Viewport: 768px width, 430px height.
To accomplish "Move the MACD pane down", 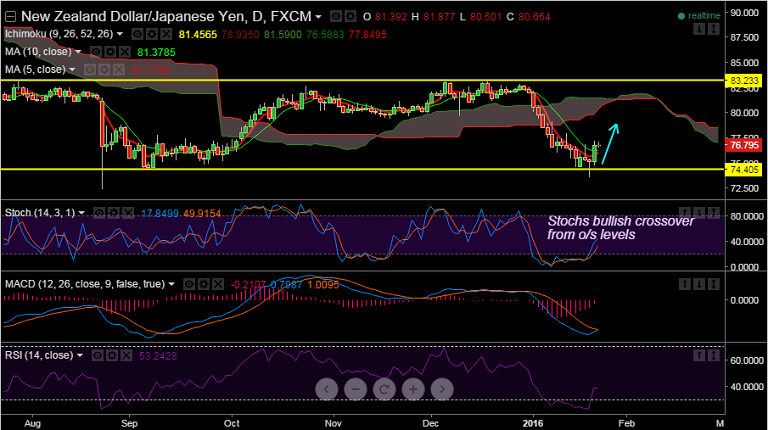I will (x=699, y=284).
